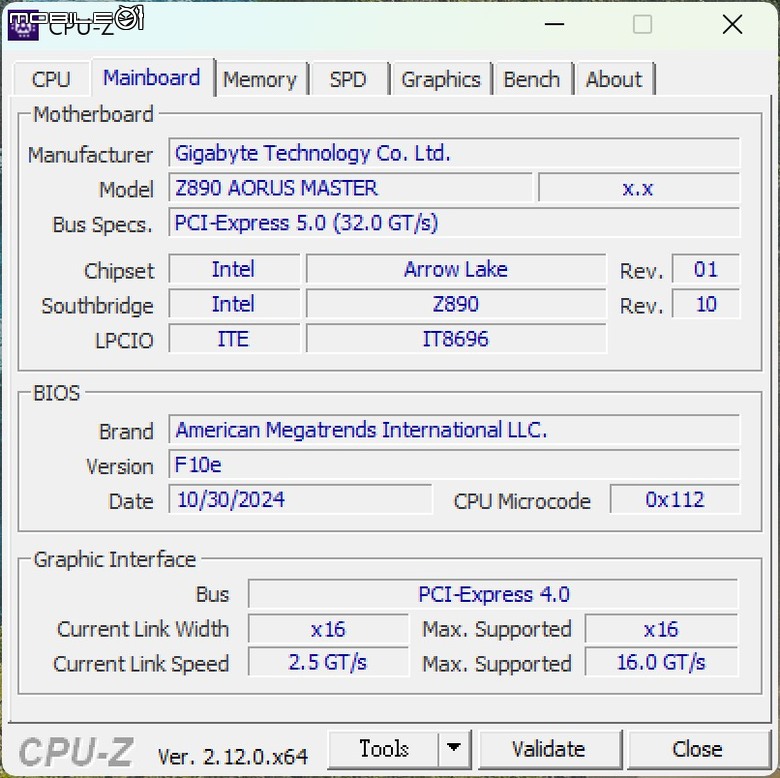
Task: Open the Memory tab
Action: tap(260, 79)
